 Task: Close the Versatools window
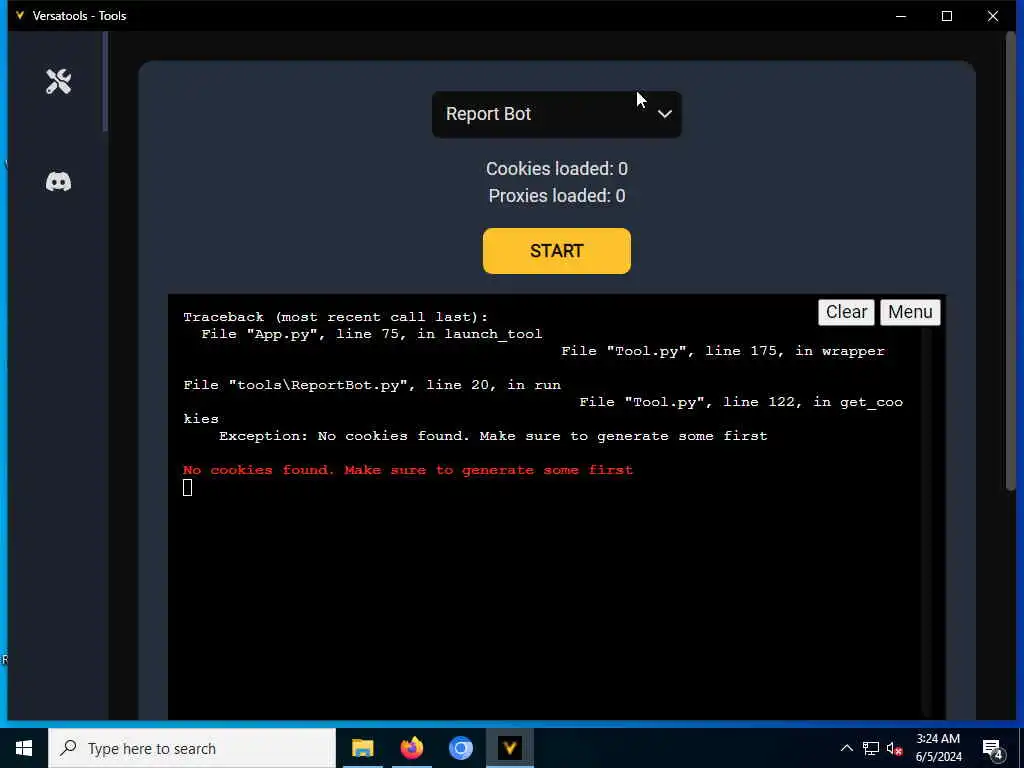click(x=993, y=16)
